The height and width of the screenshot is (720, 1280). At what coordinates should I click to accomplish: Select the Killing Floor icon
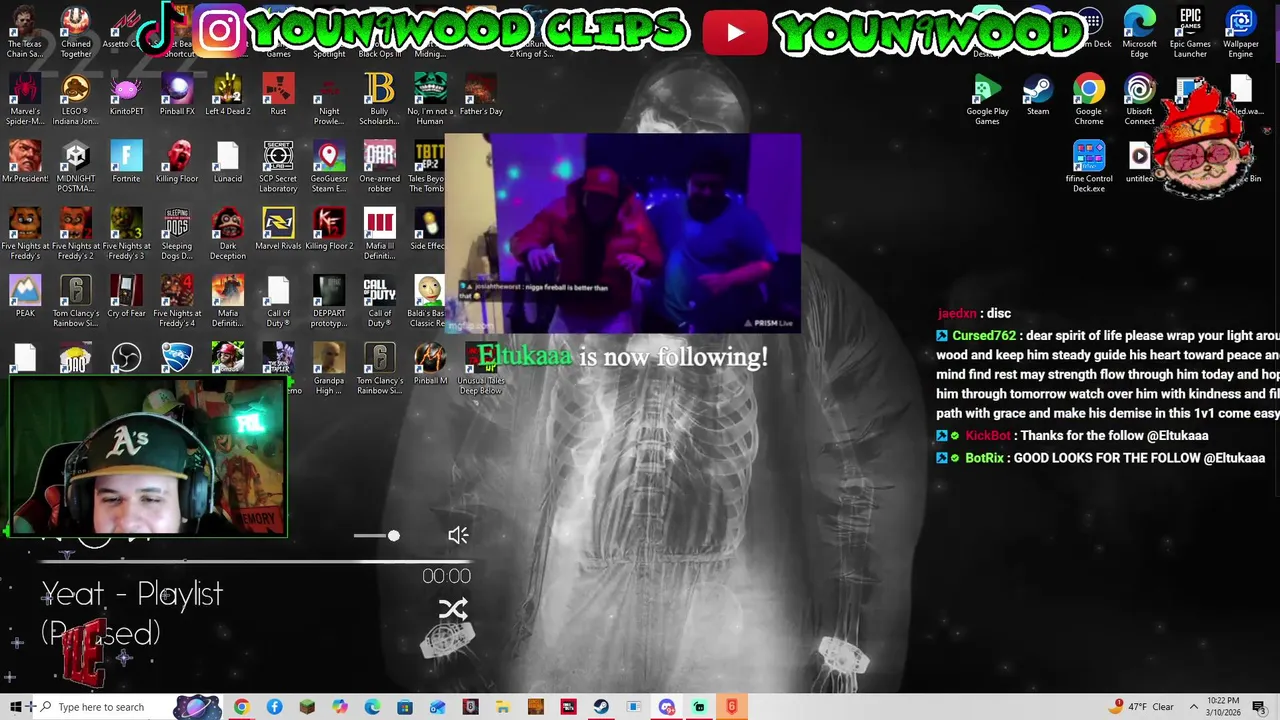click(177, 163)
